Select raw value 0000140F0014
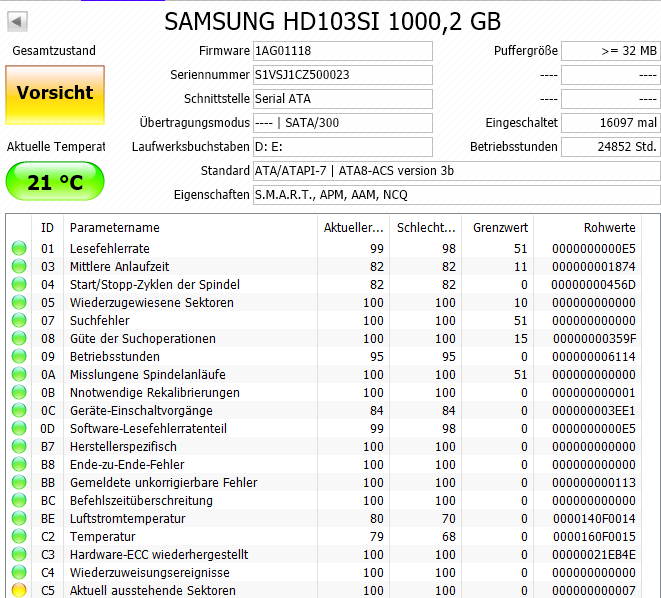Screen dimensions: 661x598 click(594, 519)
